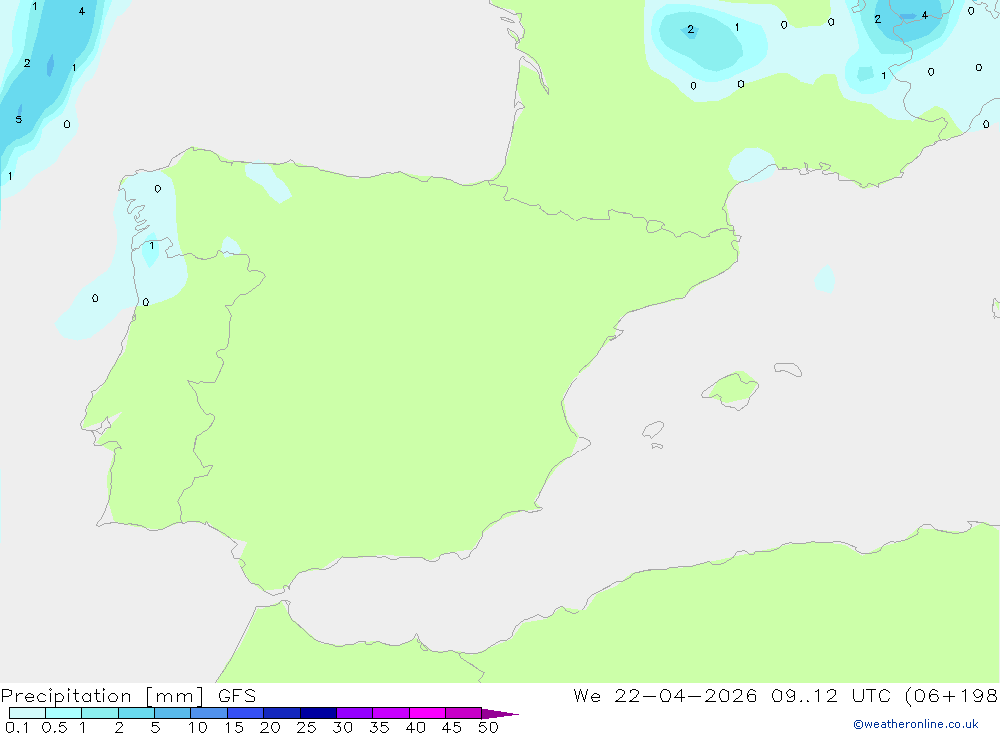
Task: Click the Mallorca island on the map
Action: (731, 389)
